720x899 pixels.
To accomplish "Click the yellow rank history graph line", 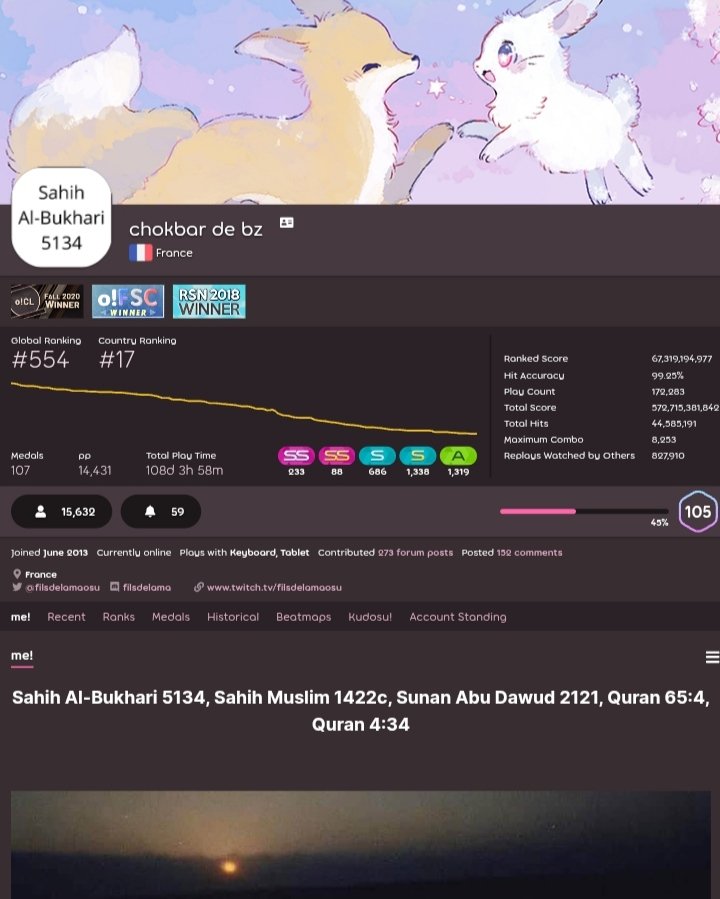I will click(244, 408).
